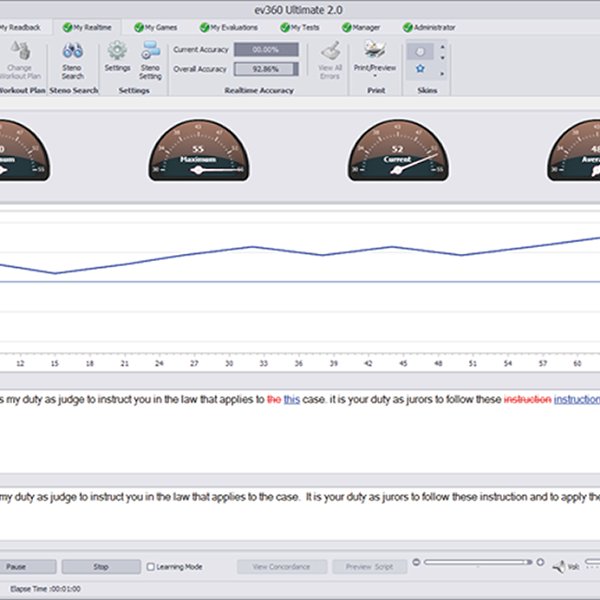The image size is (600, 600).
Task: Open the Manager tab
Action: tap(361, 28)
